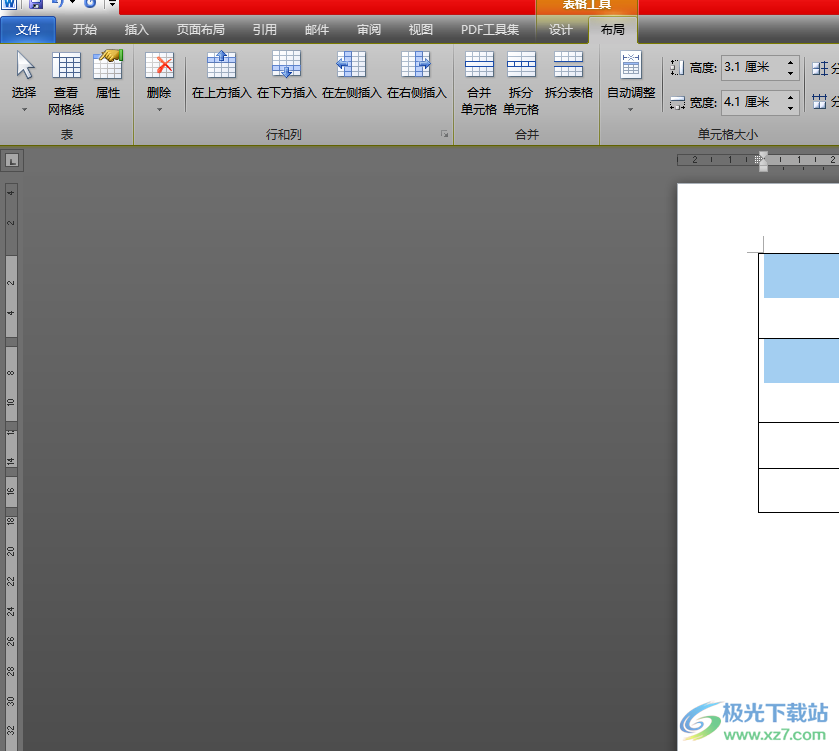Insert row below (在下方插入)
839x751 pixels.
(286, 75)
